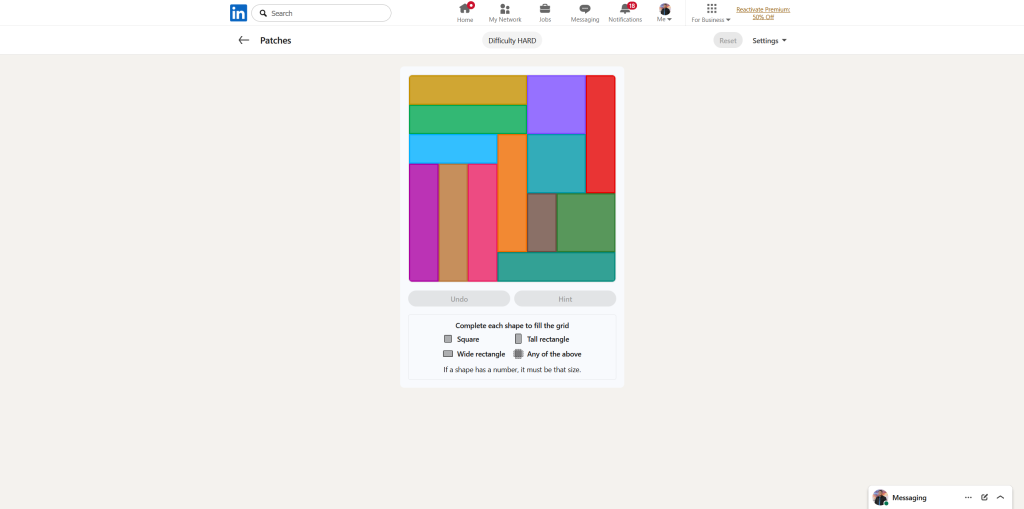1024x509 pixels.
Task: Select the pink tall patch
Action: pyautogui.click(x=483, y=222)
